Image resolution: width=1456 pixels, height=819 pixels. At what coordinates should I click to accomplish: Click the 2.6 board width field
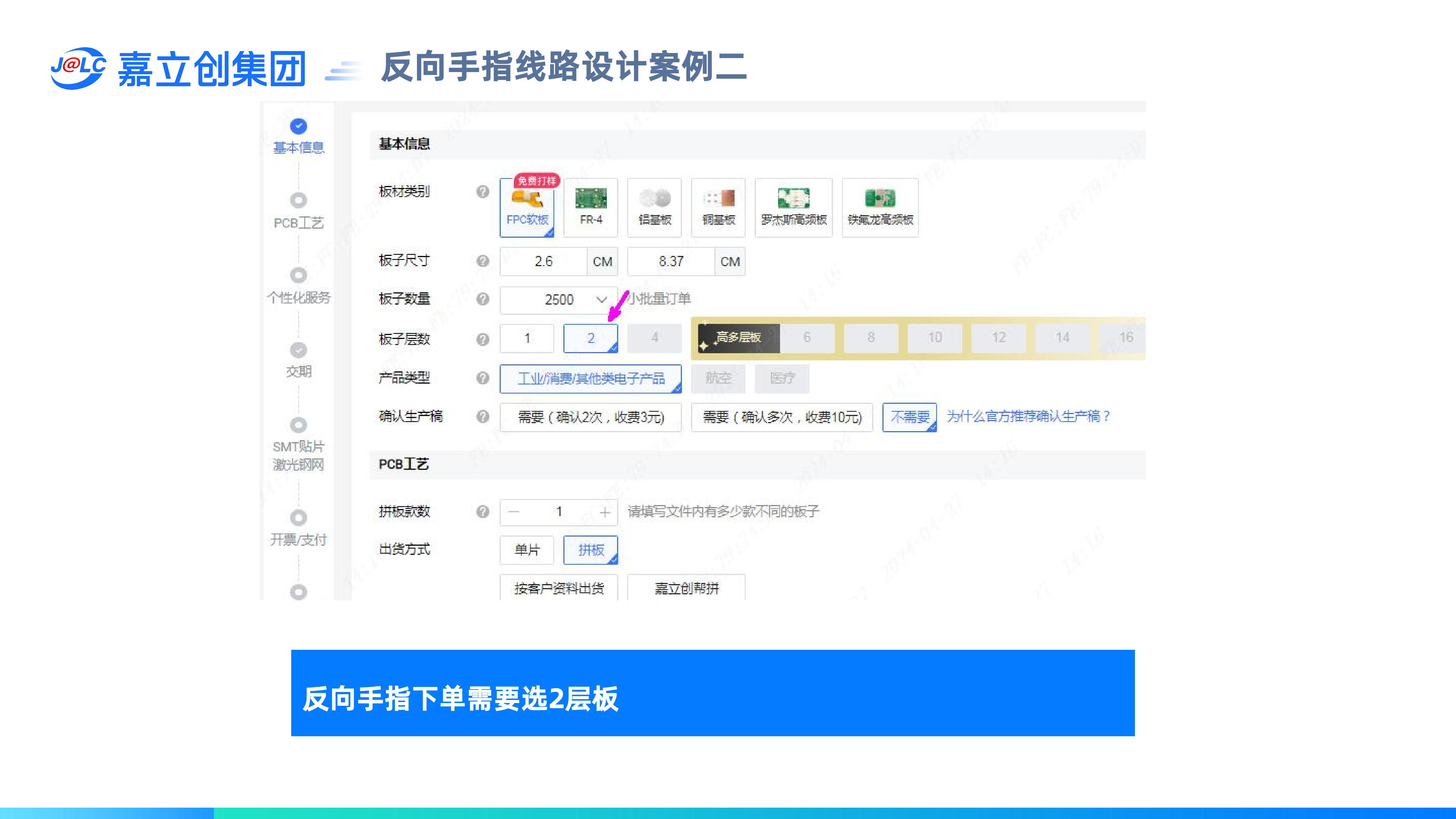pos(543,261)
